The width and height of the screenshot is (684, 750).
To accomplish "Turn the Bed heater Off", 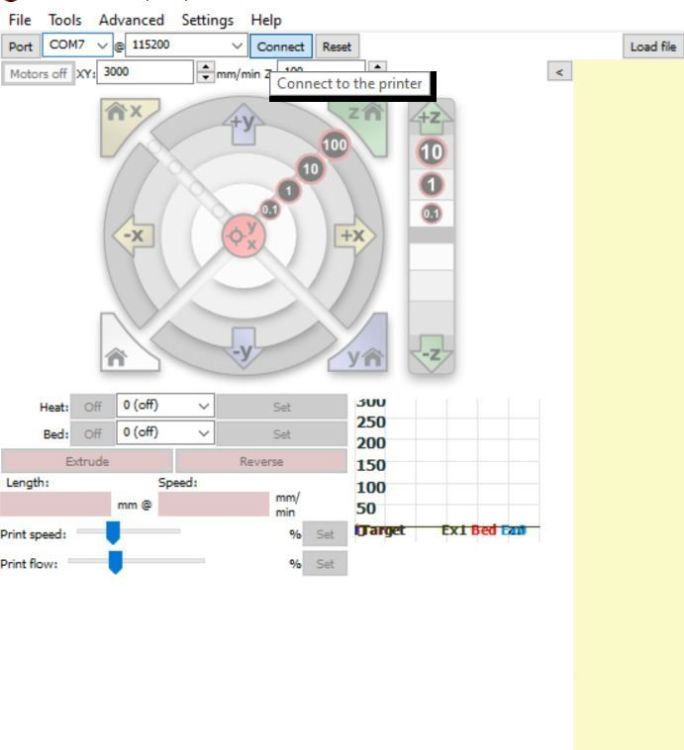I will pos(92,433).
